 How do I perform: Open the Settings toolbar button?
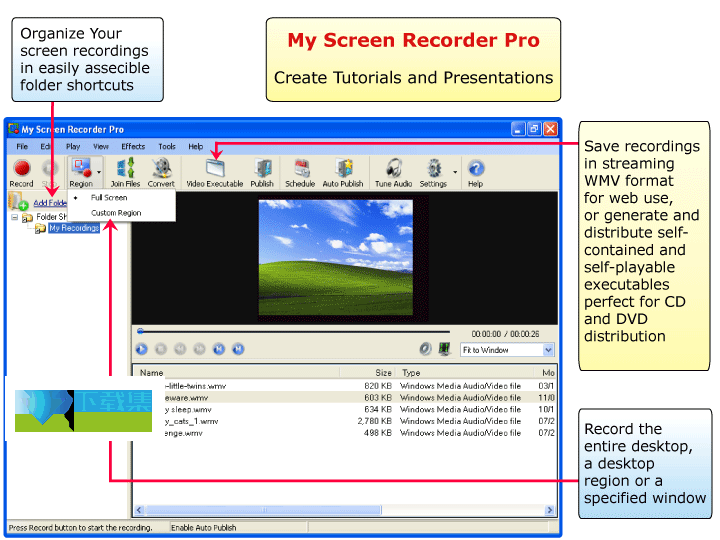(x=433, y=173)
